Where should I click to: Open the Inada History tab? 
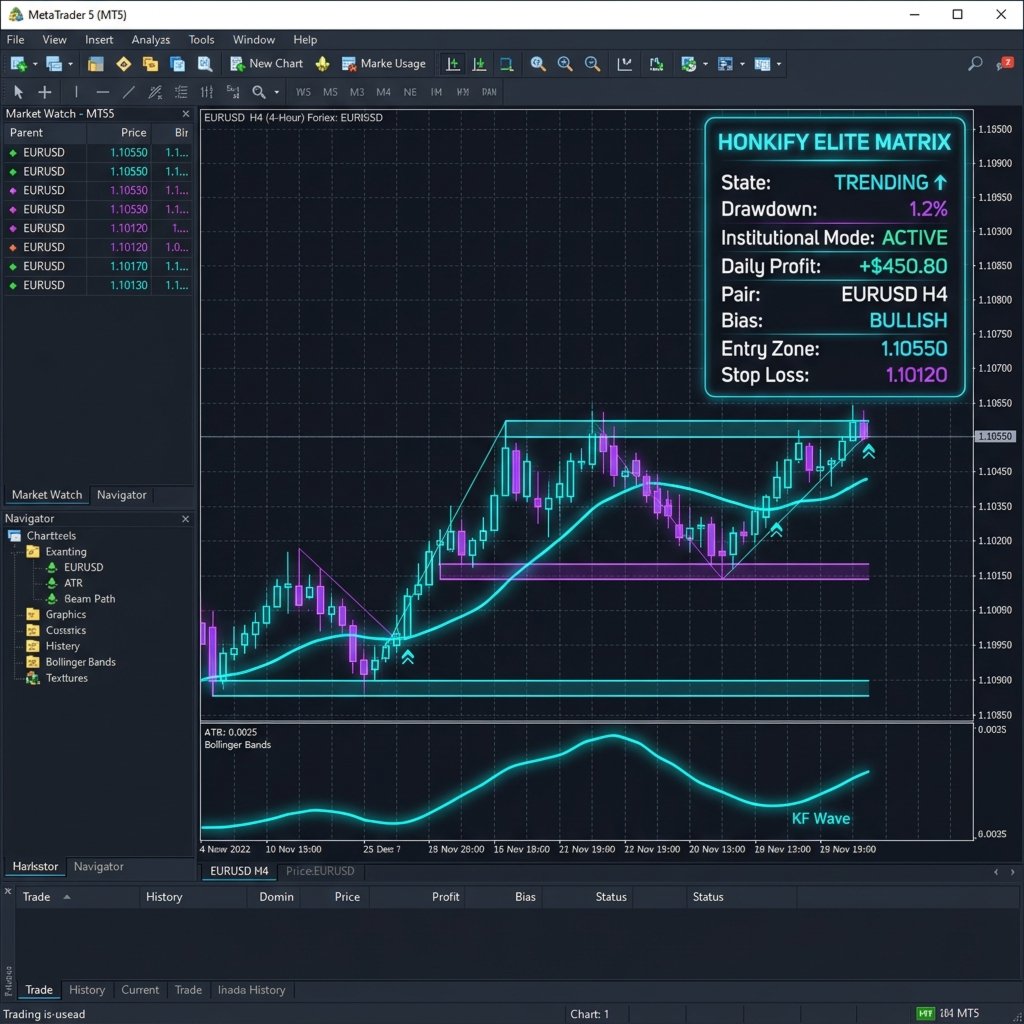251,990
